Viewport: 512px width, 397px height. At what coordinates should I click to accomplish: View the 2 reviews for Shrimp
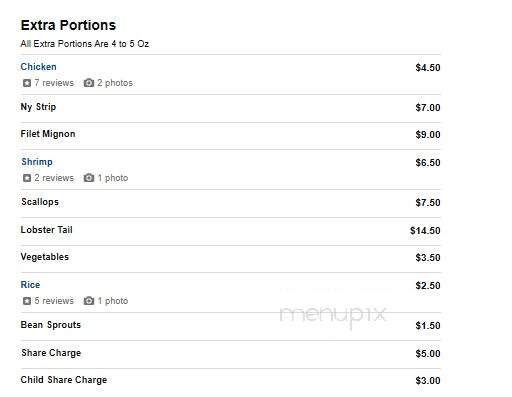click(54, 178)
